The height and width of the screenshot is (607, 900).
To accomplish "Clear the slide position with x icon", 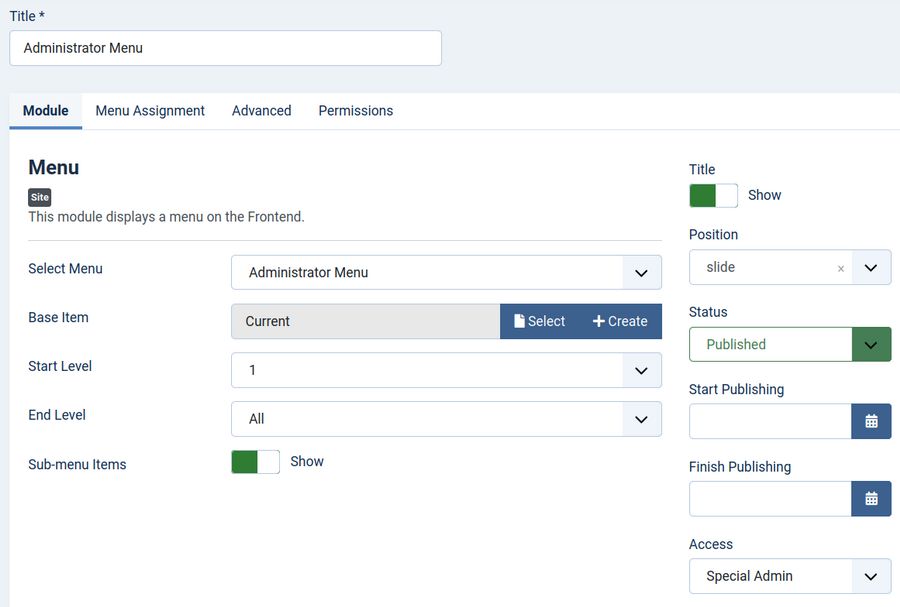I will (840, 268).
